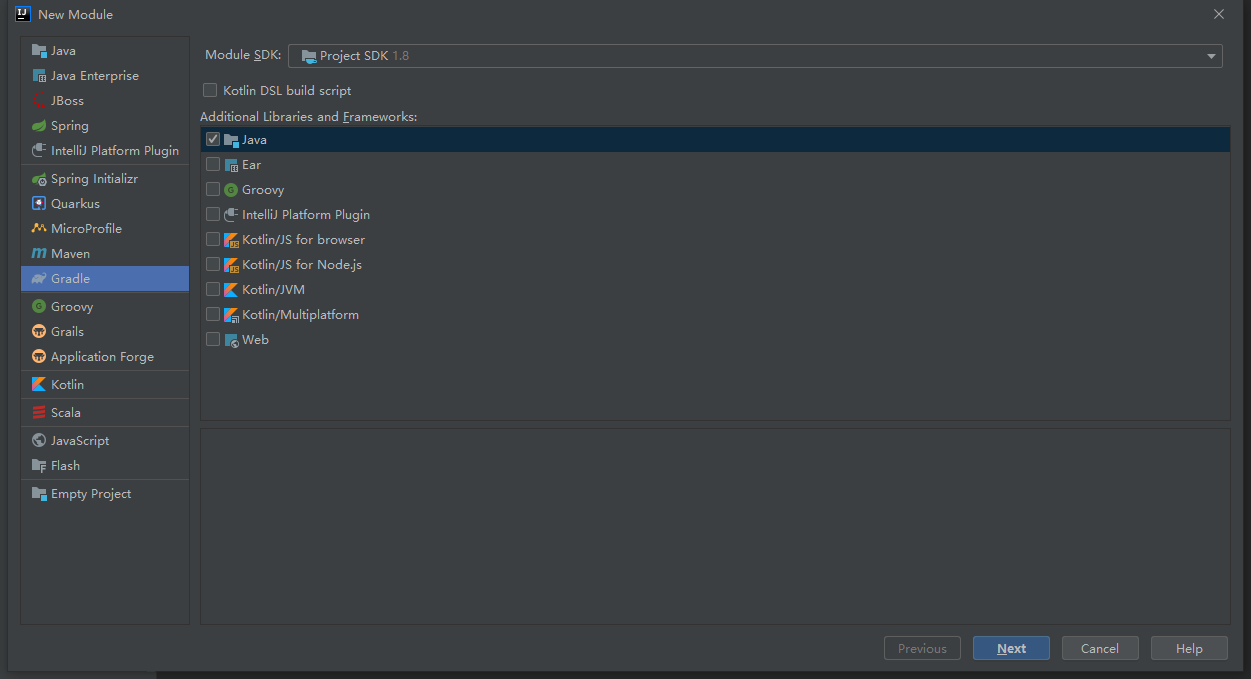Choose the Groovy icon in the sidebar
The width and height of the screenshot is (1251, 679).
click(x=39, y=307)
